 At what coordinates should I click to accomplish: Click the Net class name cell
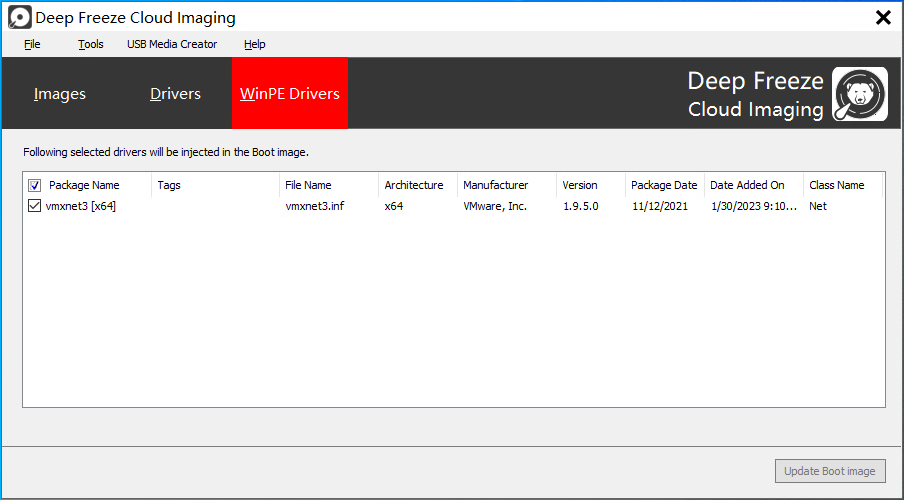[818, 206]
